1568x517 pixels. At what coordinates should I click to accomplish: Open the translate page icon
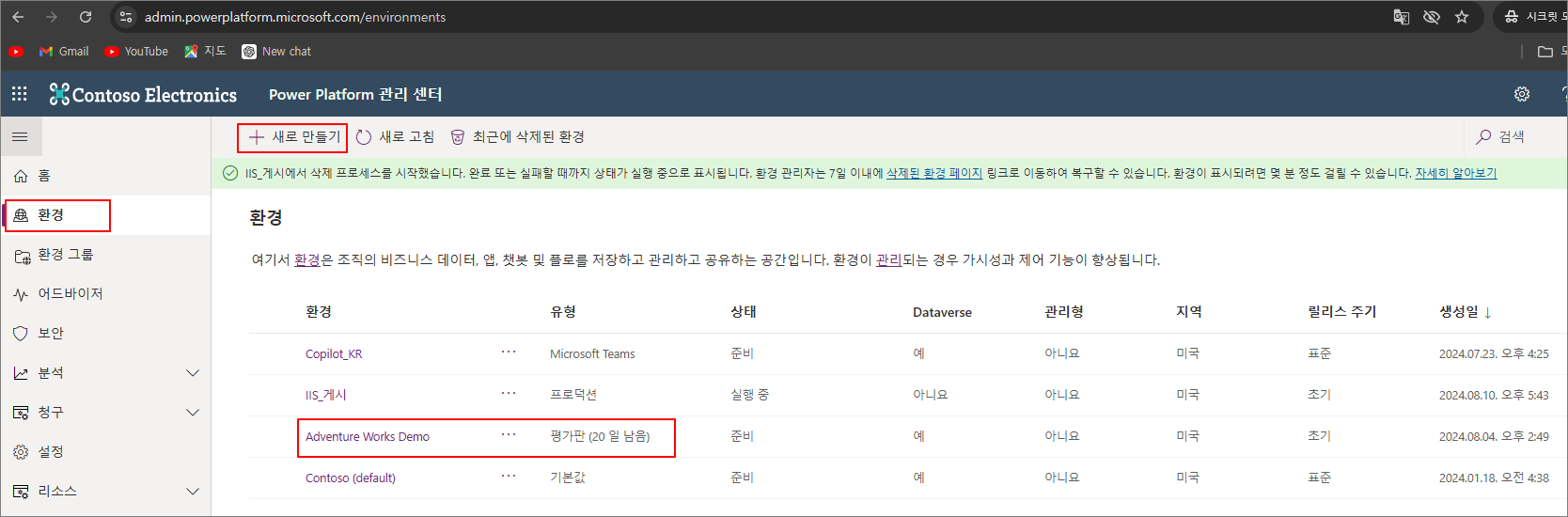point(1402,17)
